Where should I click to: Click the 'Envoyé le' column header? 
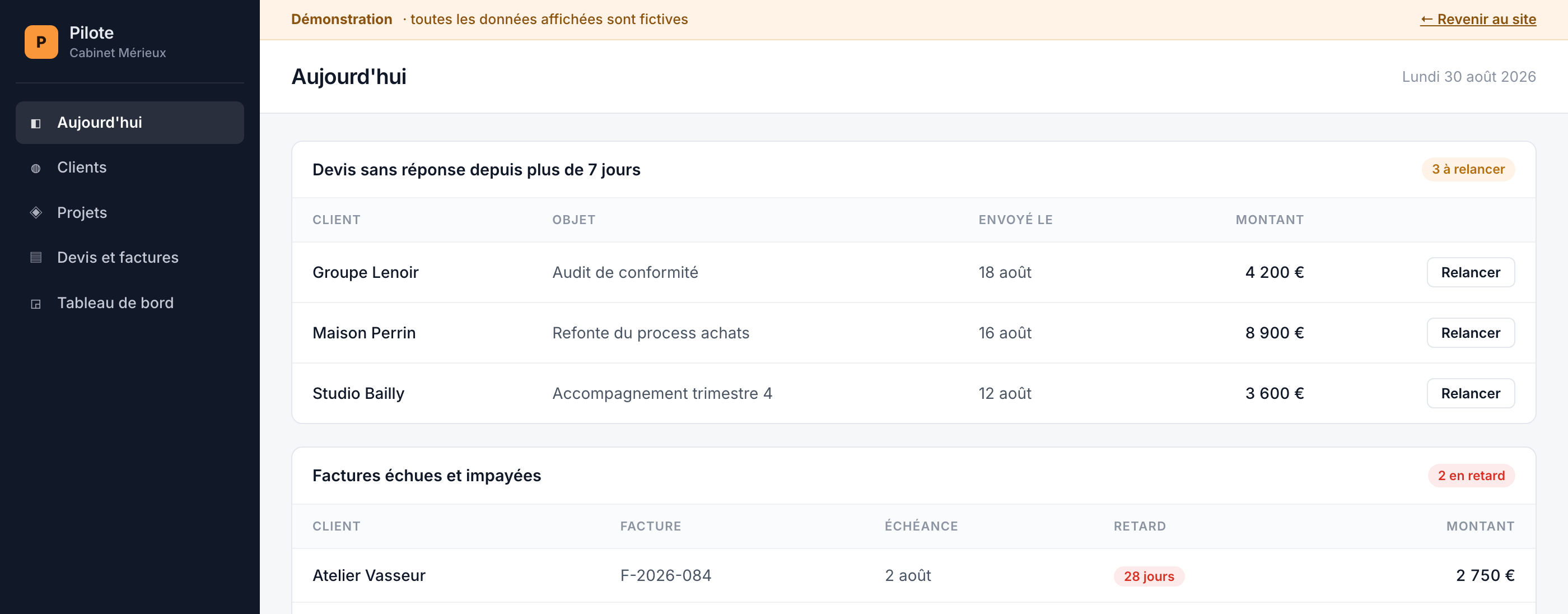point(1015,220)
